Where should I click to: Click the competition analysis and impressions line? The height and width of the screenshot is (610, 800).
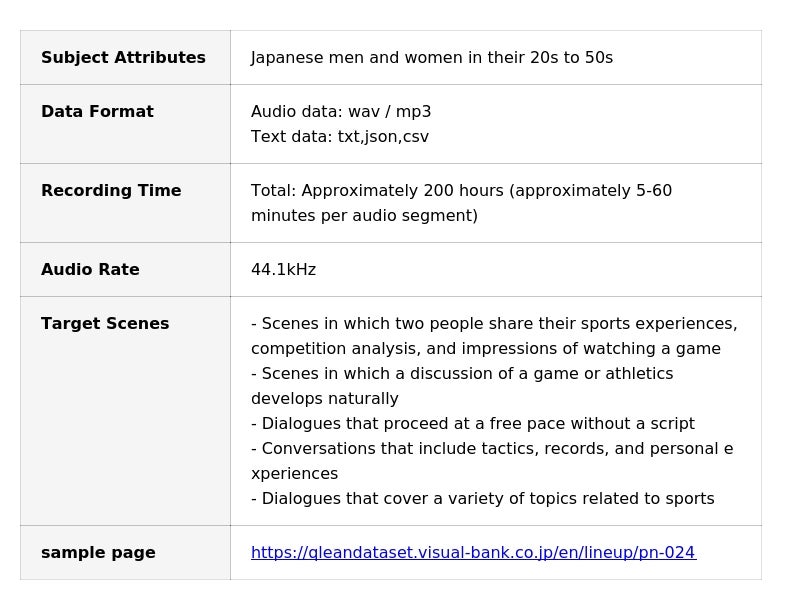(x=485, y=349)
